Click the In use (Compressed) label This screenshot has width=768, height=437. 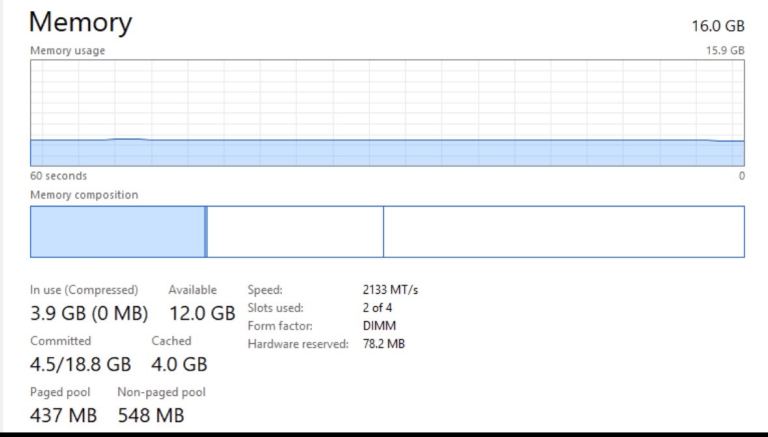pyautogui.click(x=84, y=290)
